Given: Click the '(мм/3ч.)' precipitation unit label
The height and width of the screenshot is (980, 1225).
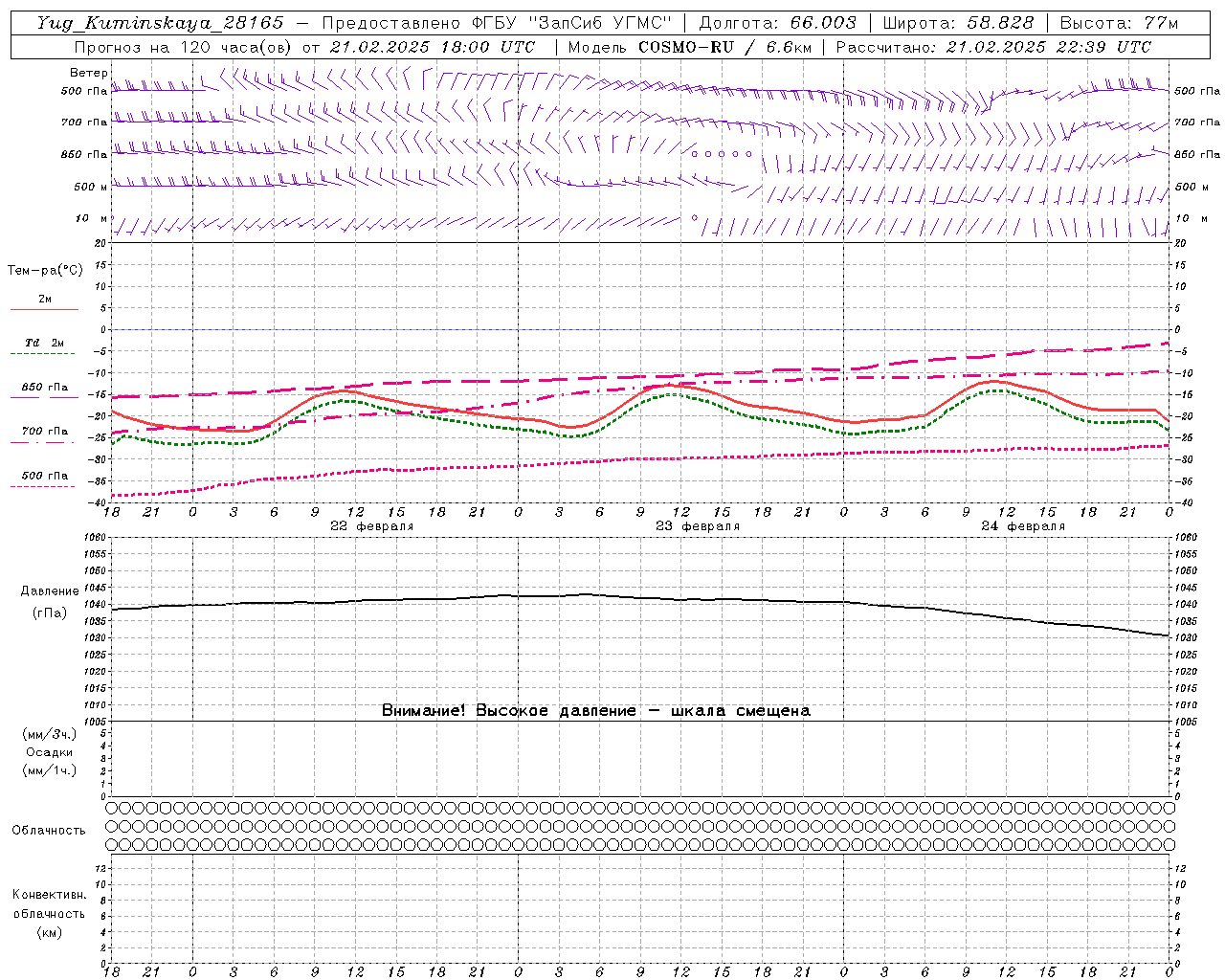Looking at the screenshot, I should (50, 734).
